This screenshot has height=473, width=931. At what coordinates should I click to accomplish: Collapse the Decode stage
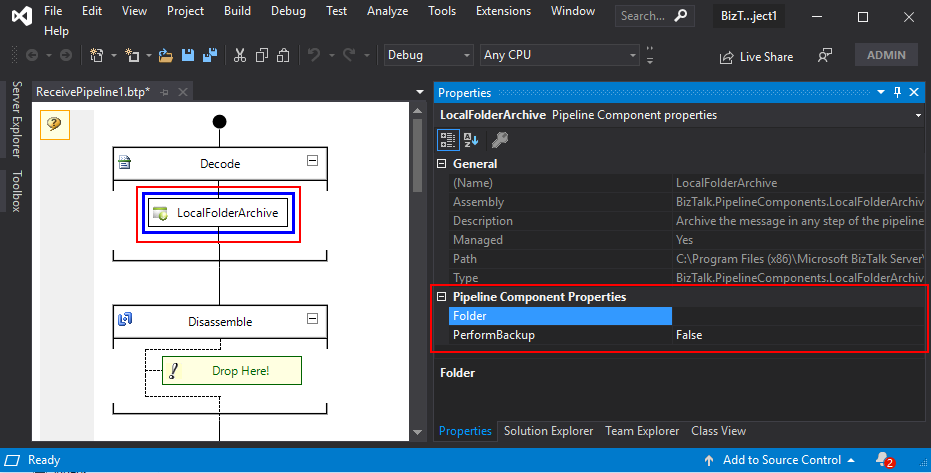click(312, 161)
